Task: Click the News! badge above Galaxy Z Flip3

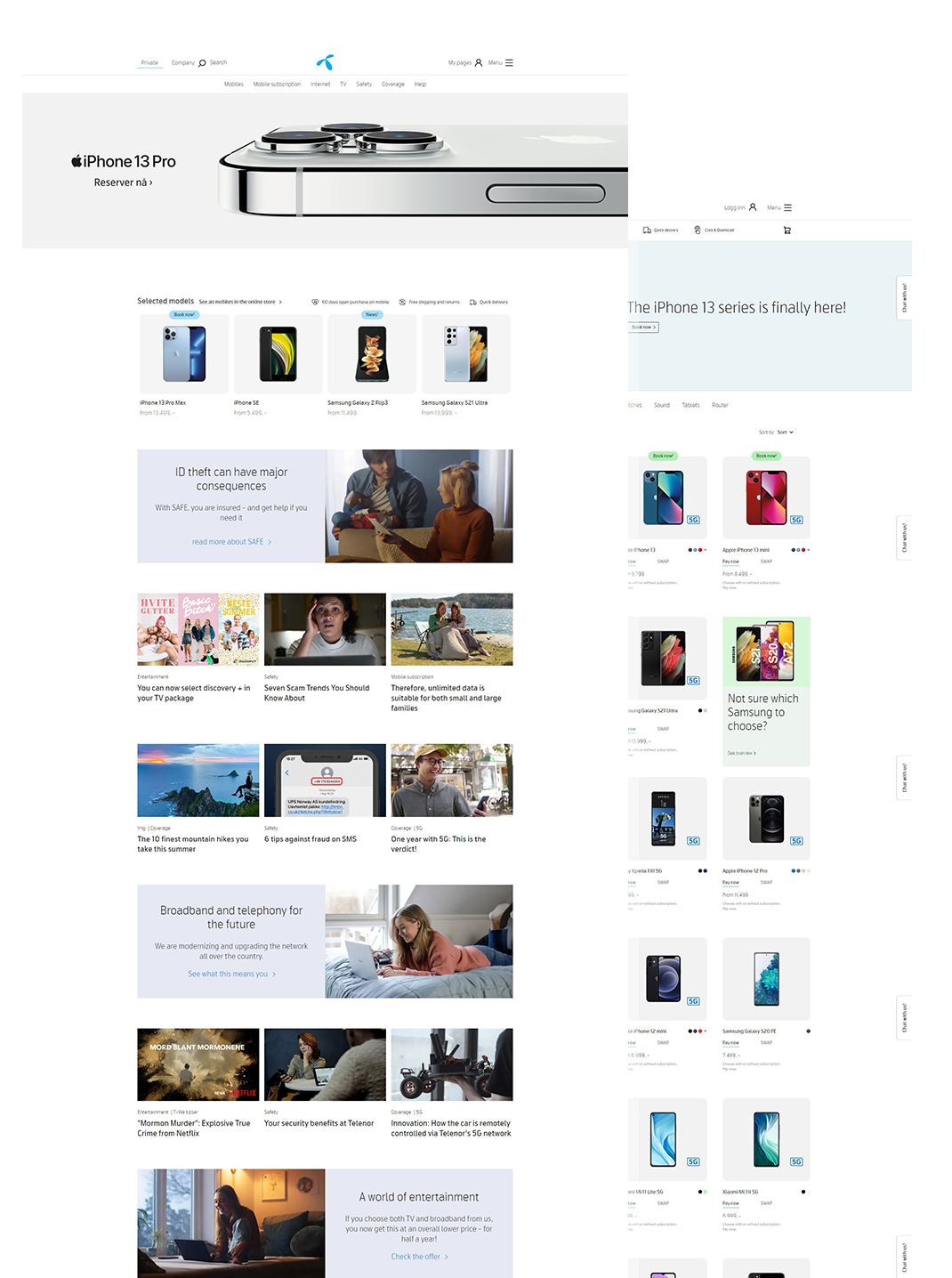Action: 372,314
